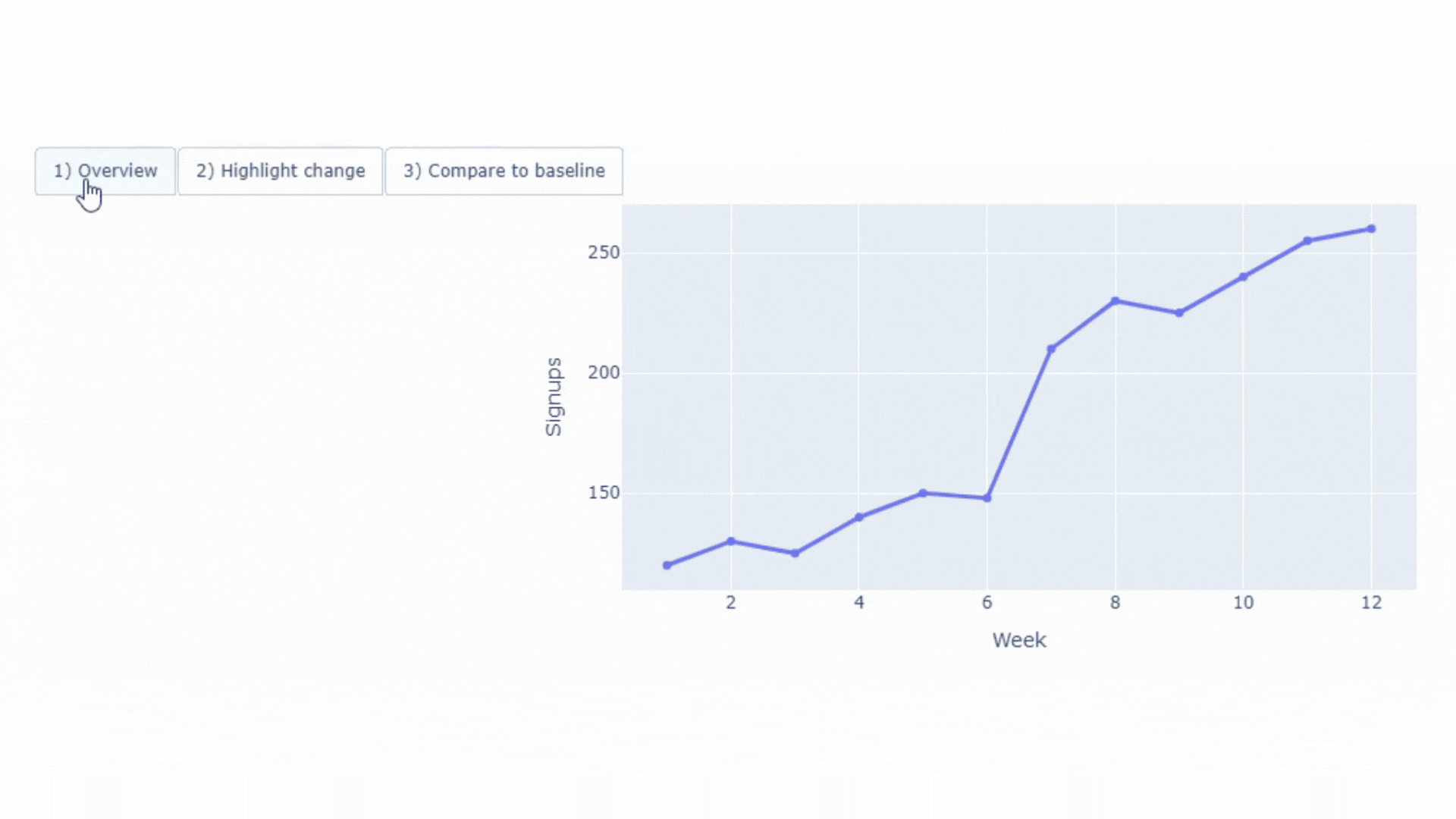Click the week 5 data point near 150 signups
Image resolution: width=1456 pixels, height=819 pixels.
point(923,493)
